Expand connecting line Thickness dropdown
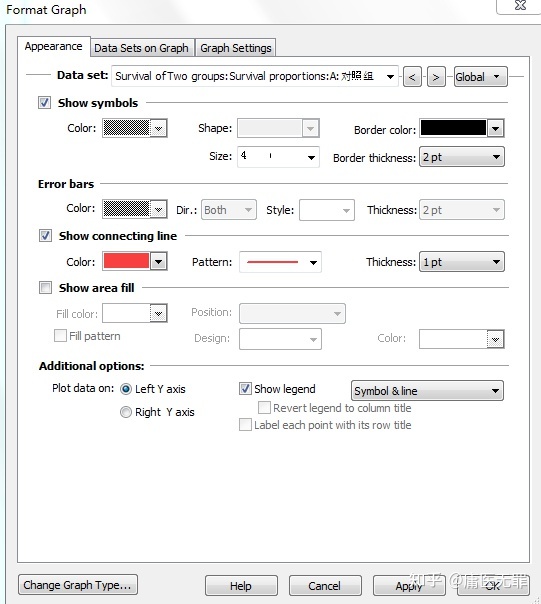This screenshot has width=541, height=604. coord(462,262)
